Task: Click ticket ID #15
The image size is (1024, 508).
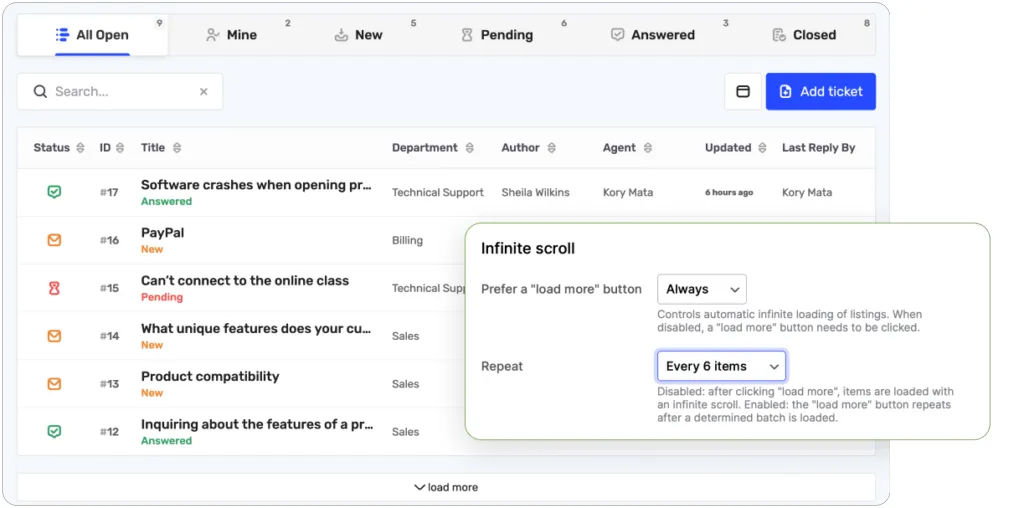Action: 109,288
